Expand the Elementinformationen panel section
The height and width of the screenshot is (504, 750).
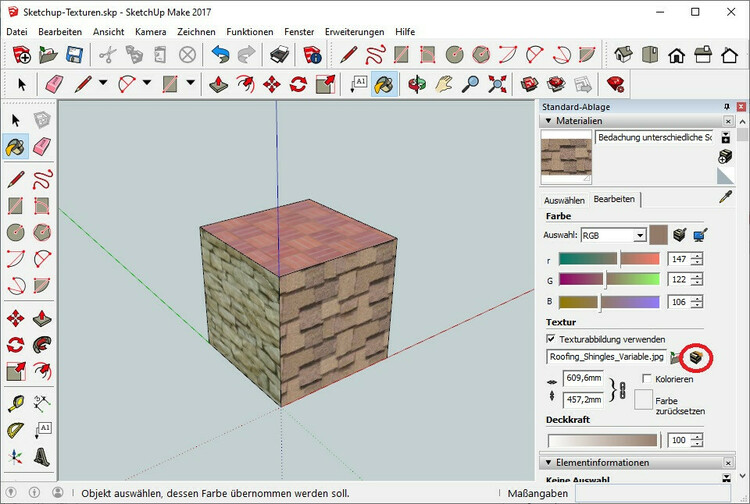(x=548, y=463)
